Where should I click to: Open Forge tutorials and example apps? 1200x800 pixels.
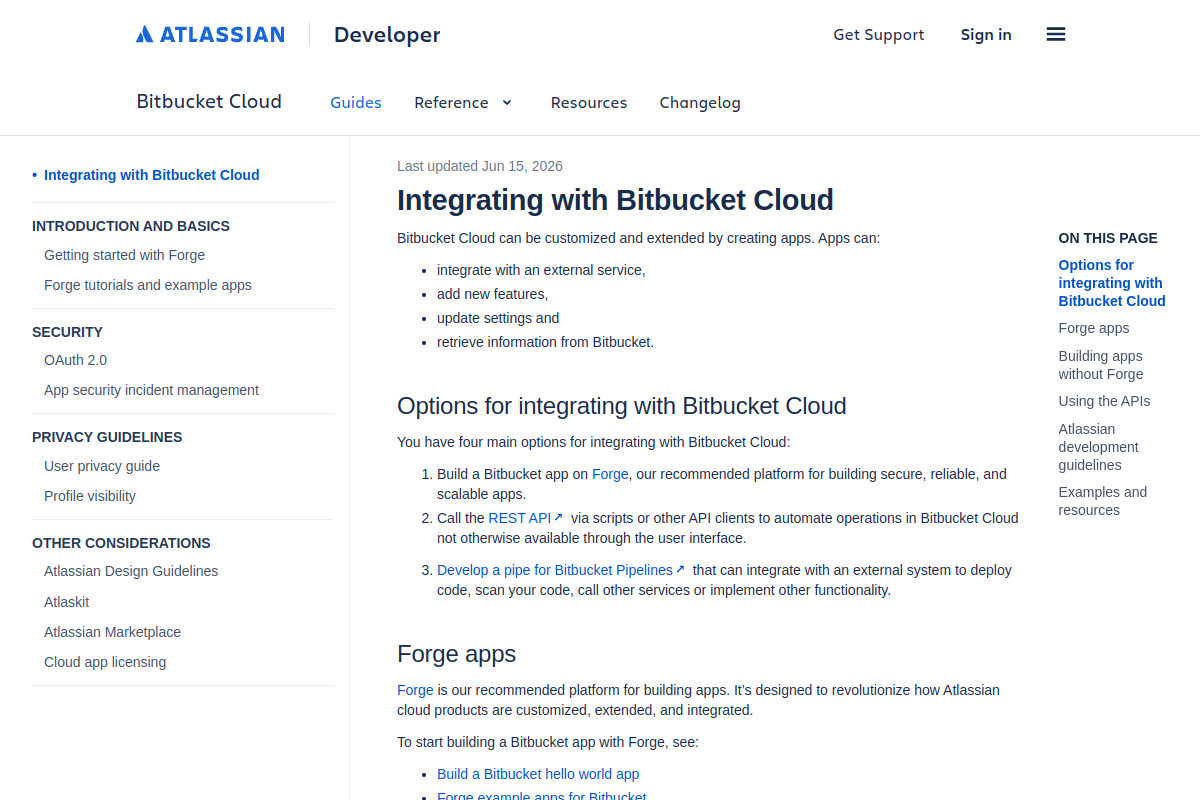pyautogui.click(x=148, y=285)
